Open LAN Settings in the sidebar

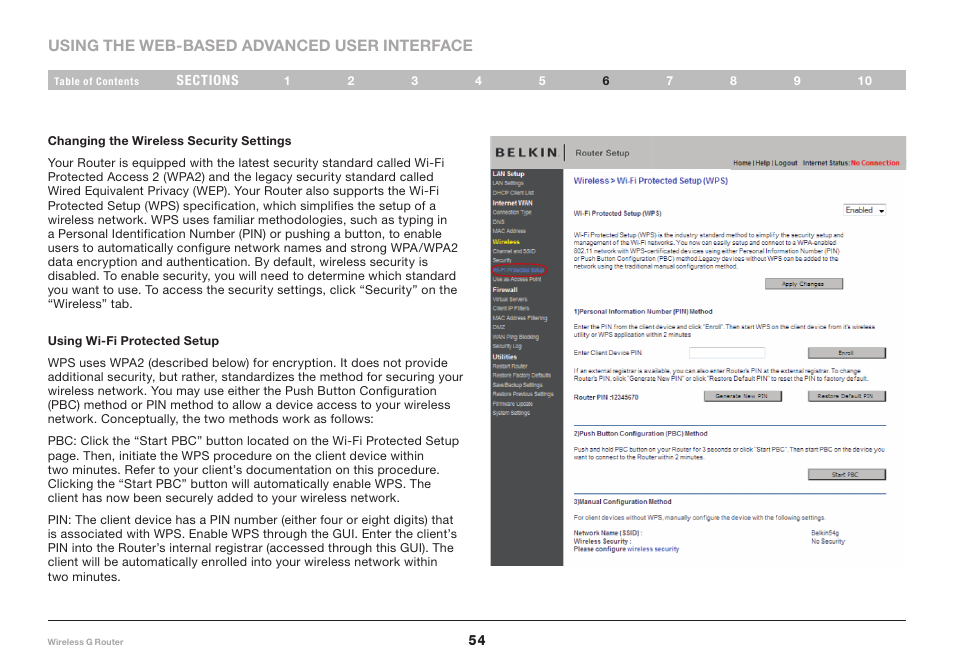click(508, 183)
